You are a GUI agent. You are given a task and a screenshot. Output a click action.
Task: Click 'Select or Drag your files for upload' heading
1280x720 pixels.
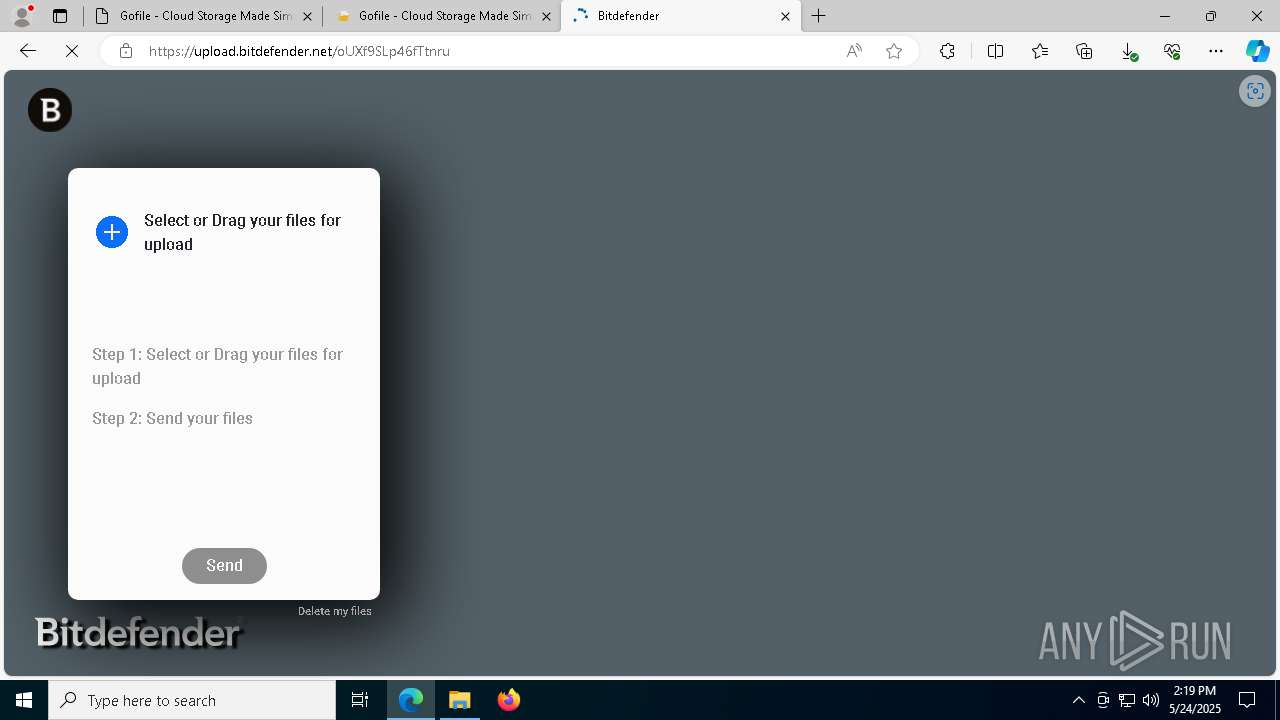243,232
